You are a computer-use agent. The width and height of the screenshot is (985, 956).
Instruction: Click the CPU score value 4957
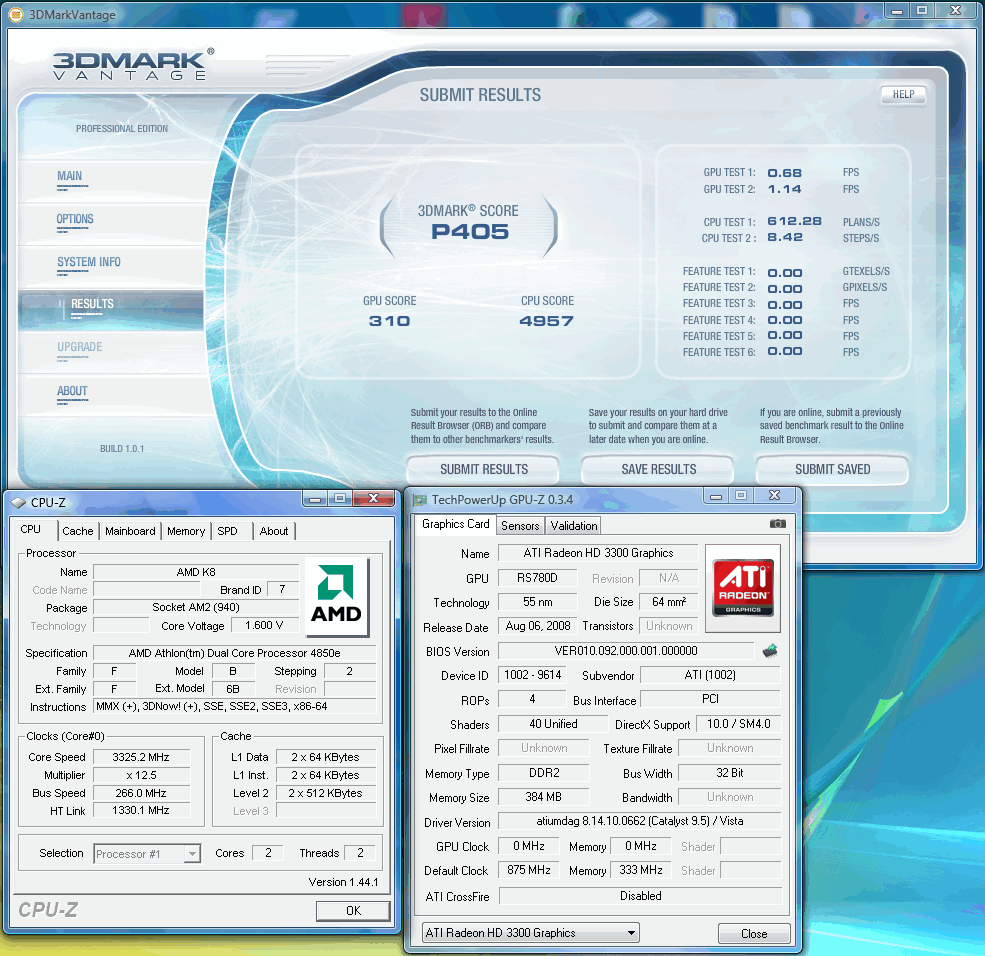point(546,321)
